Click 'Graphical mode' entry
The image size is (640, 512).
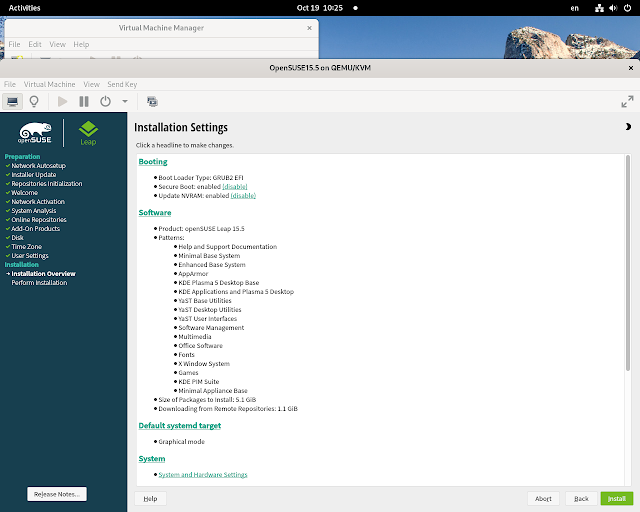(182, 441)
